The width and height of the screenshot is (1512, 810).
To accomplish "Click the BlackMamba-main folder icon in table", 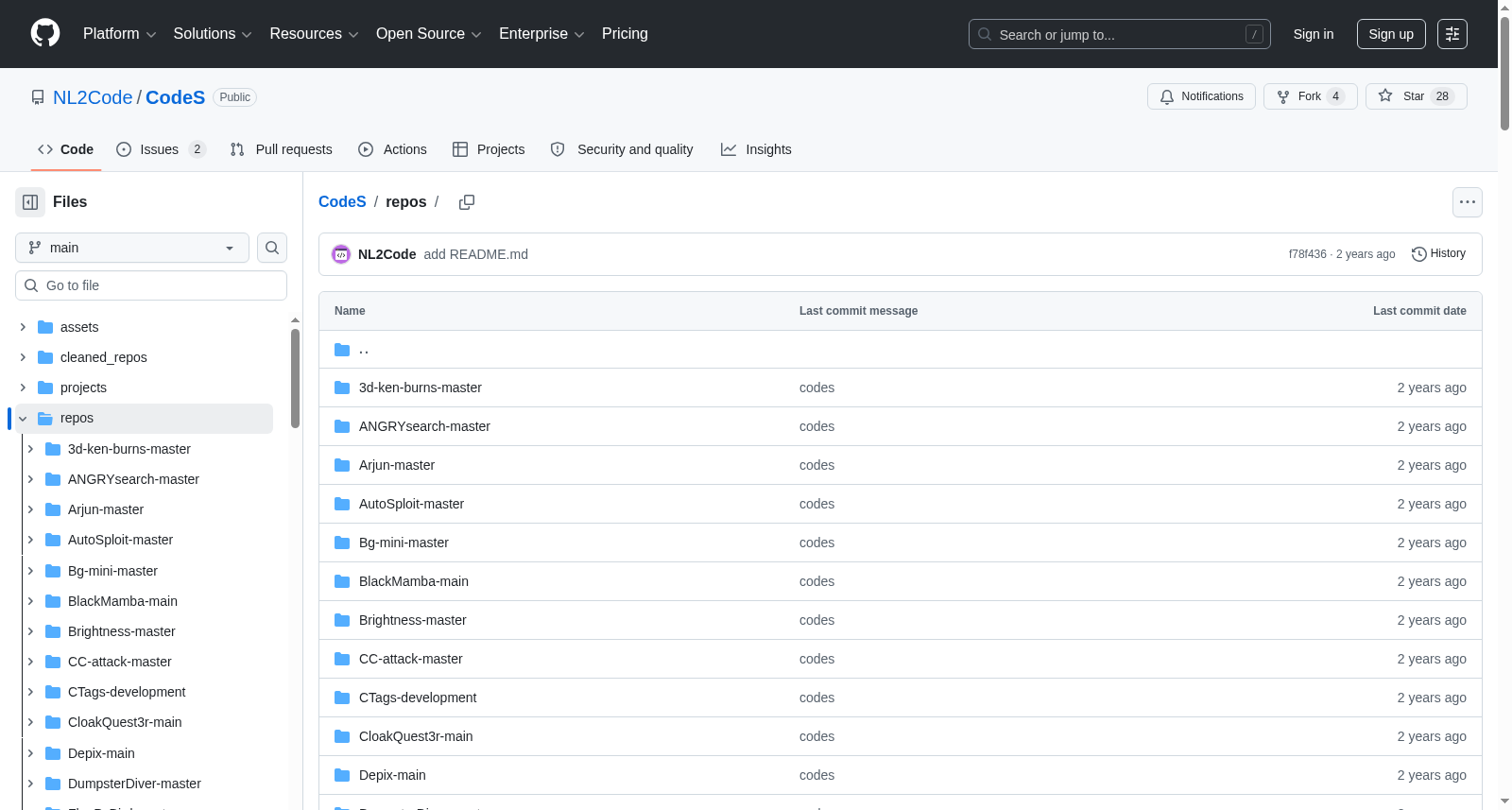I will click(342, 581).
